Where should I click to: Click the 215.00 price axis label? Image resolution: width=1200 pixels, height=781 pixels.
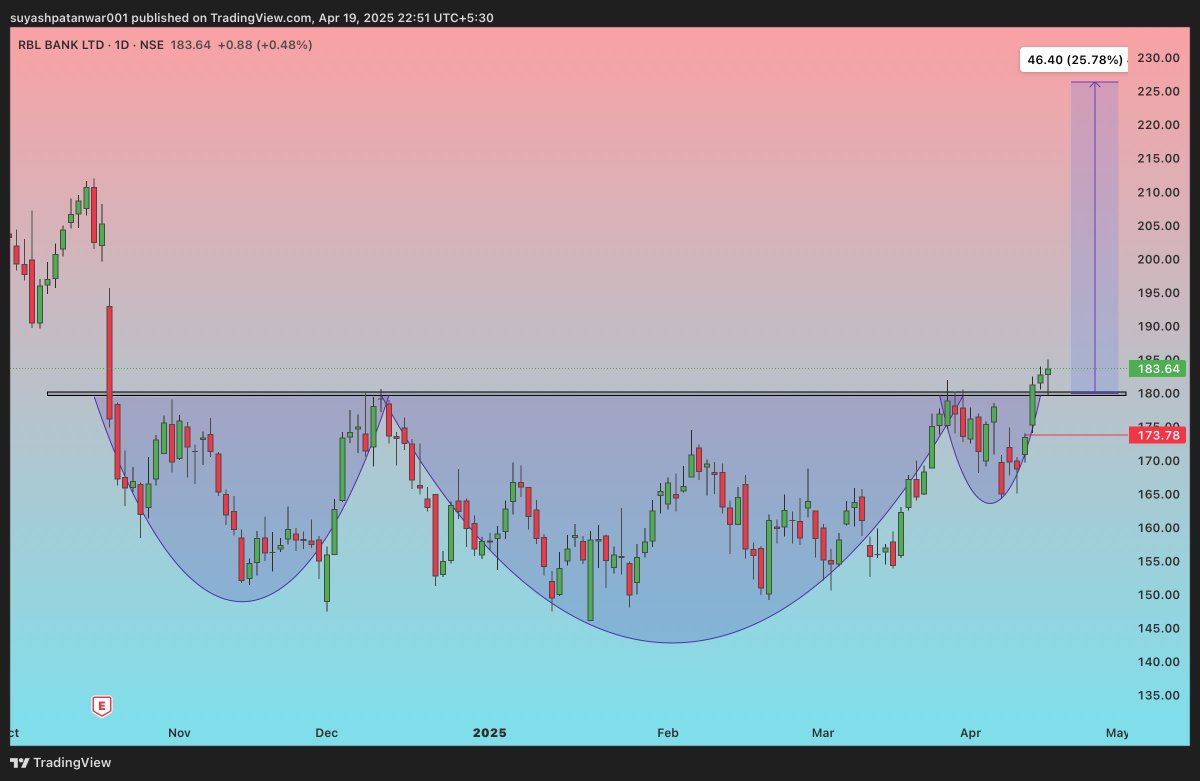click(x=1157, y=159)
